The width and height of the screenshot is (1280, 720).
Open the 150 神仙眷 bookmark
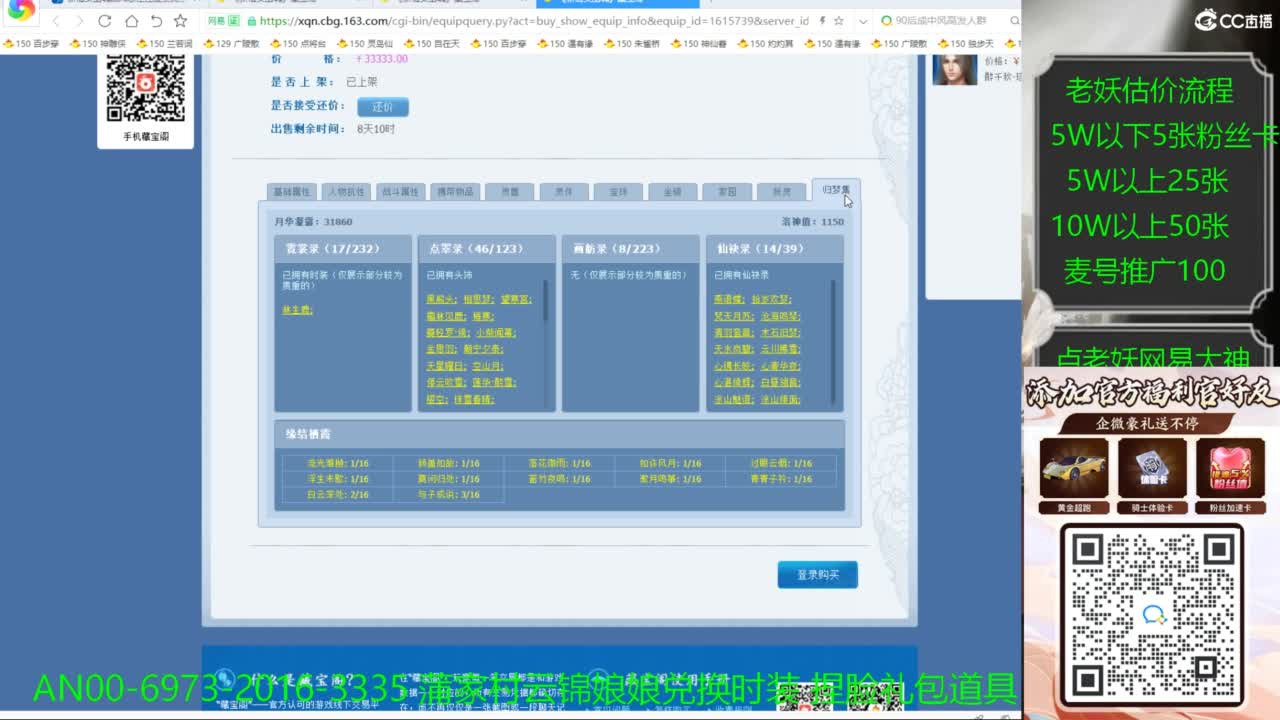[x=699, y=44]
